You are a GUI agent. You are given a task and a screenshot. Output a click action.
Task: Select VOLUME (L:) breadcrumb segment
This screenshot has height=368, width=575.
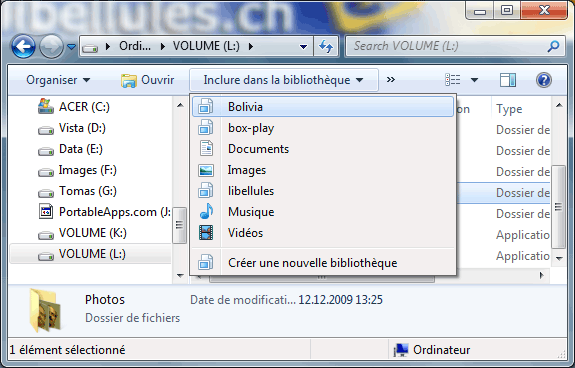206,46
